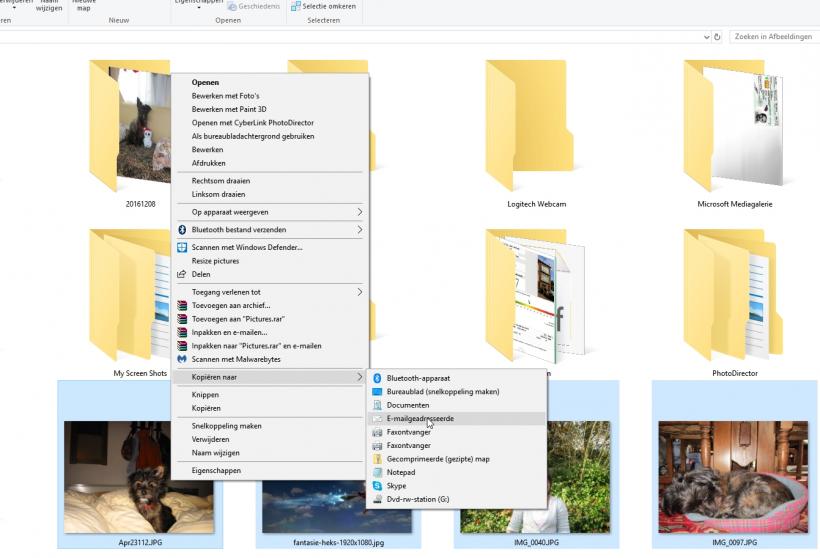
Task: Choose 'E-mailgeadresseerde' in the Kopiëren naar submenu
Action: (420, 419)
